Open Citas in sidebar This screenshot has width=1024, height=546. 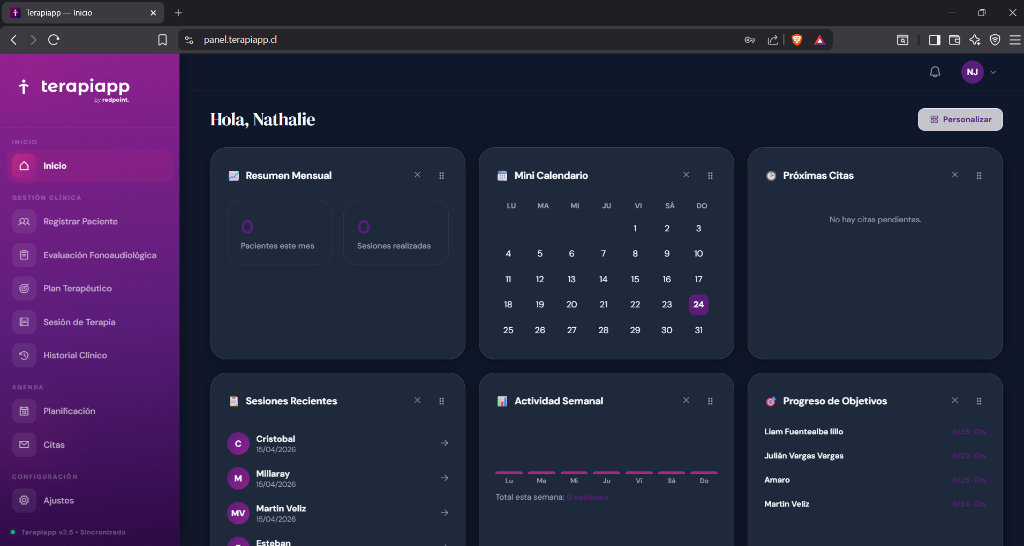pyautogui.click(x=92, y=445)
